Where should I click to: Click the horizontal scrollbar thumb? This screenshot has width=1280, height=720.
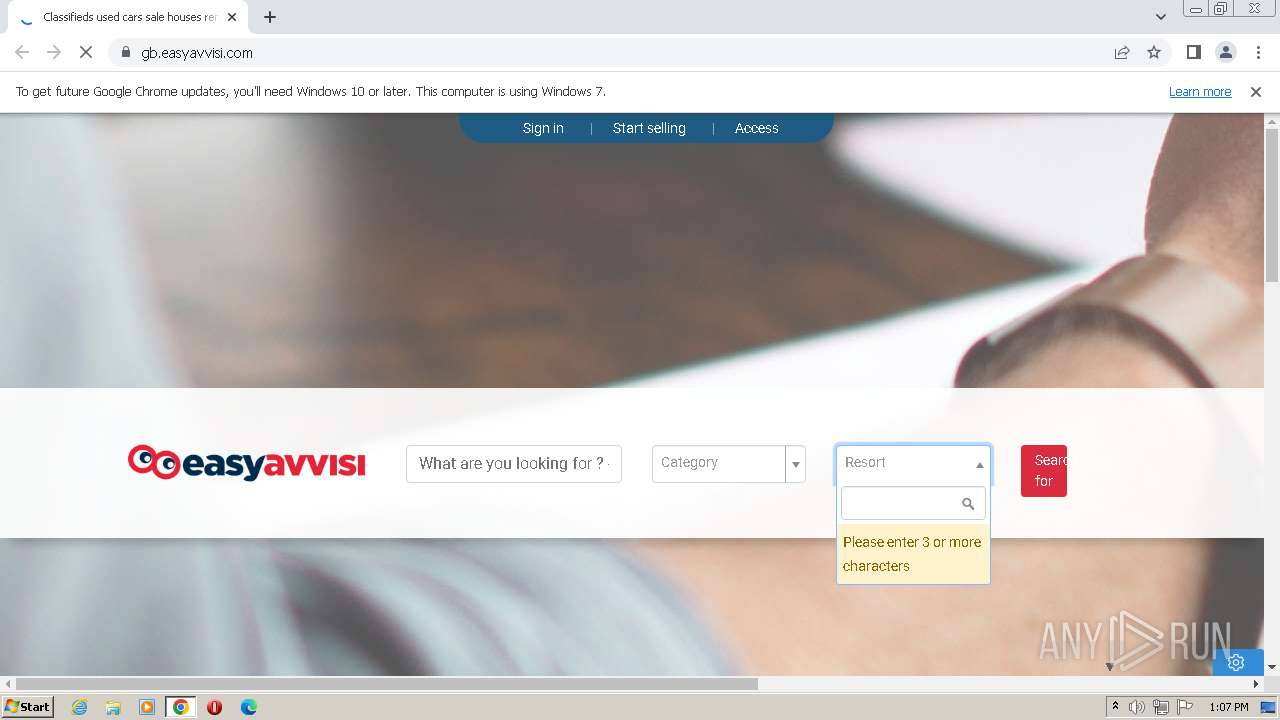click(x=386, y=684)
